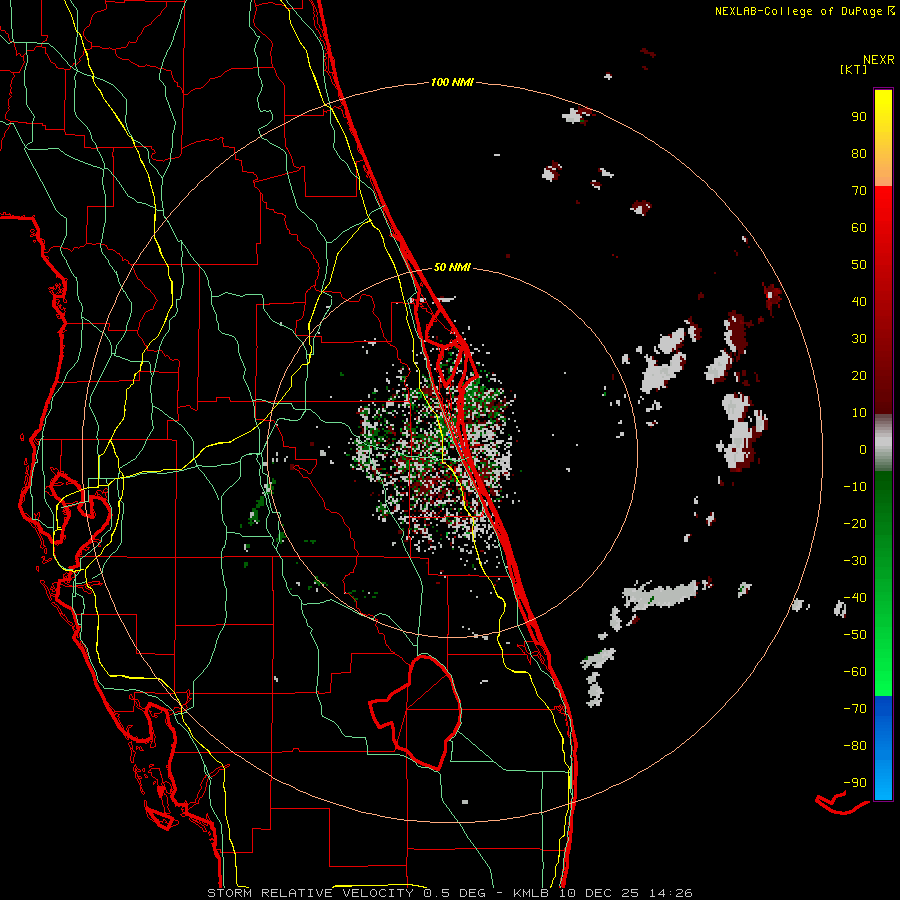The width and height of the screenshot is (900, 900).
Task: Click the 40 knot scale label
Action: click(x=859, y=301)
